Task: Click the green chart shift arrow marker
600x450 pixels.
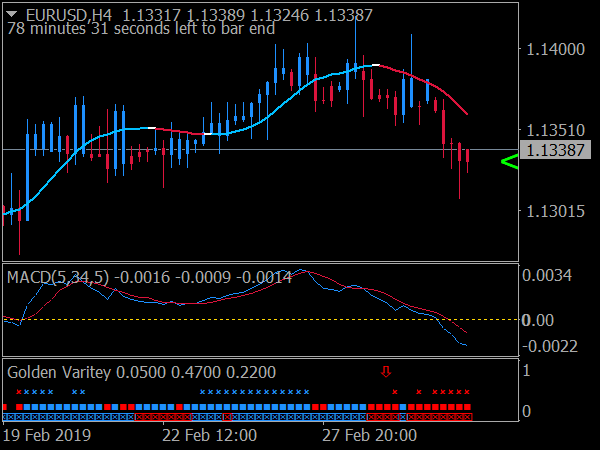Action: pyautogui.click(x=510, y=161)
